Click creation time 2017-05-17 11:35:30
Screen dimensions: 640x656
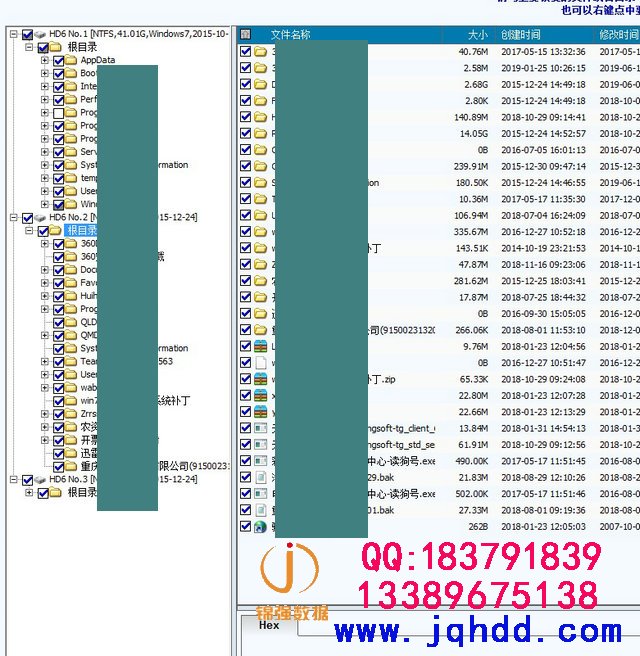pos(543,199)
